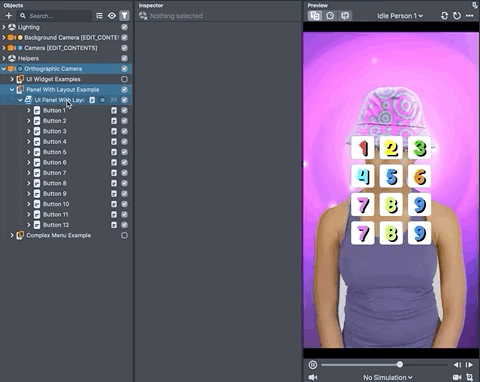Click the add object plus icon
This screenshot has width=480, height=382.
(9, 16)
